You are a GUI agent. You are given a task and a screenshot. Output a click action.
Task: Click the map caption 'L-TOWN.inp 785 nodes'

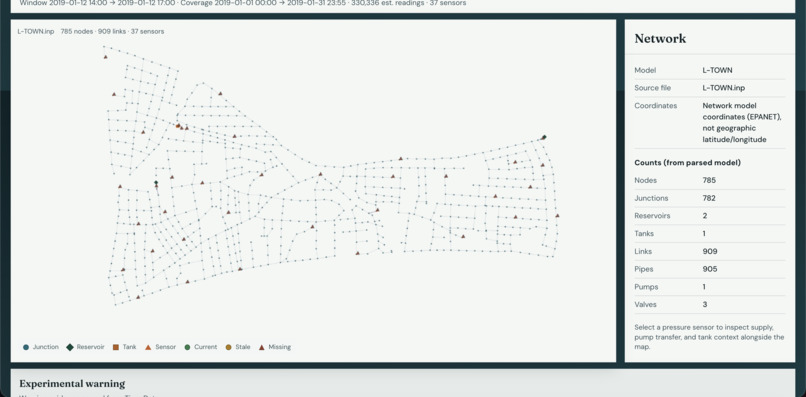(90, 31)
